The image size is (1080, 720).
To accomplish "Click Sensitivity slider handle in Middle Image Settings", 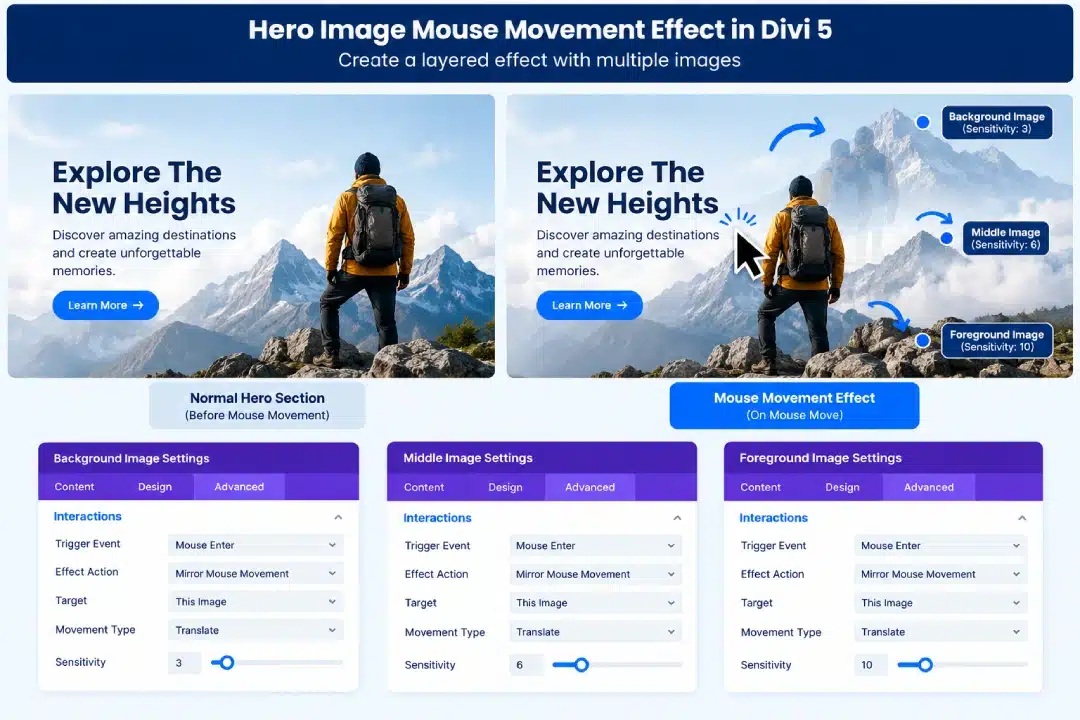I will click(x=581, y=665).
